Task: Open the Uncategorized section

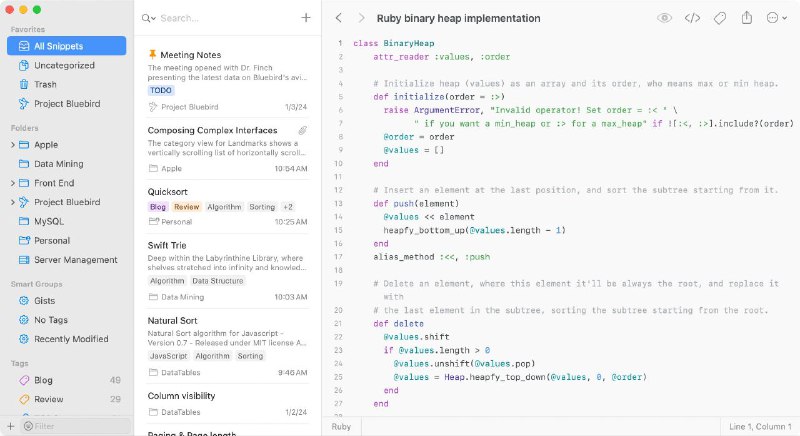Action: [x=62, y=65]
